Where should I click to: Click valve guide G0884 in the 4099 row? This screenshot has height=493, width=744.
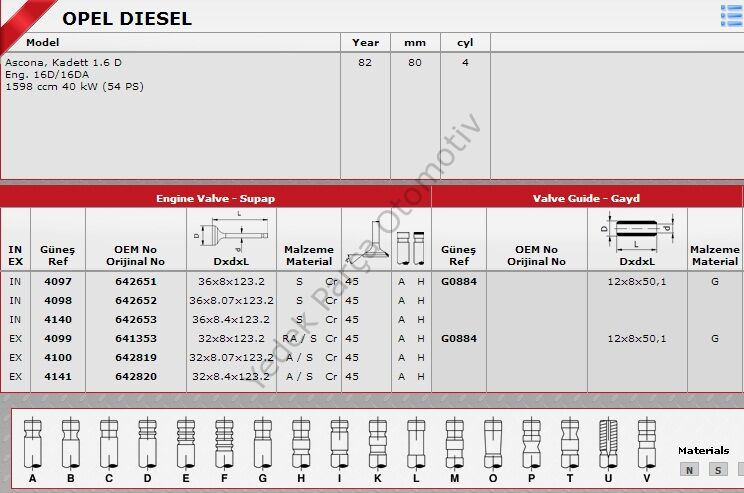(459, 338)
